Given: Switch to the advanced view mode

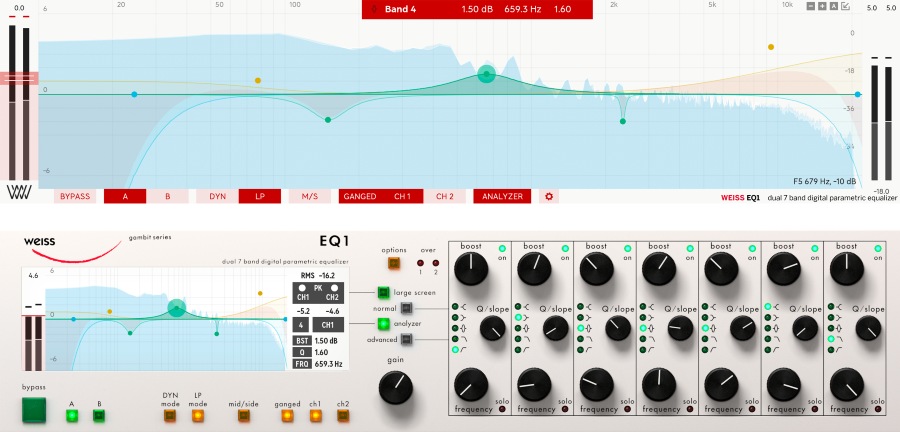Looking at the screenshot, I should [407, 339].
